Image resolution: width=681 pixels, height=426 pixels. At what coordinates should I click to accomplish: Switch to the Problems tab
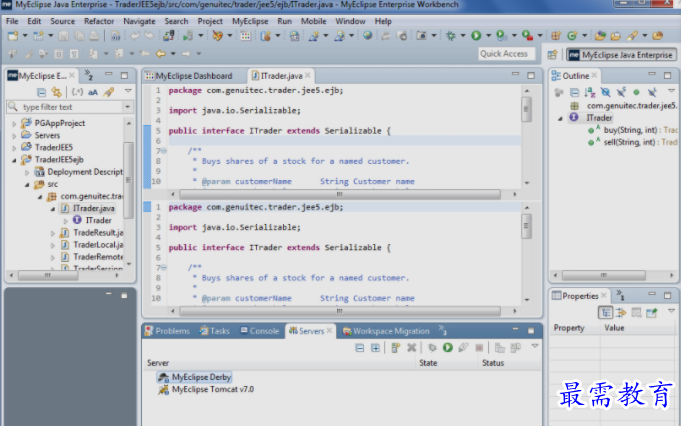pos(168,331)
